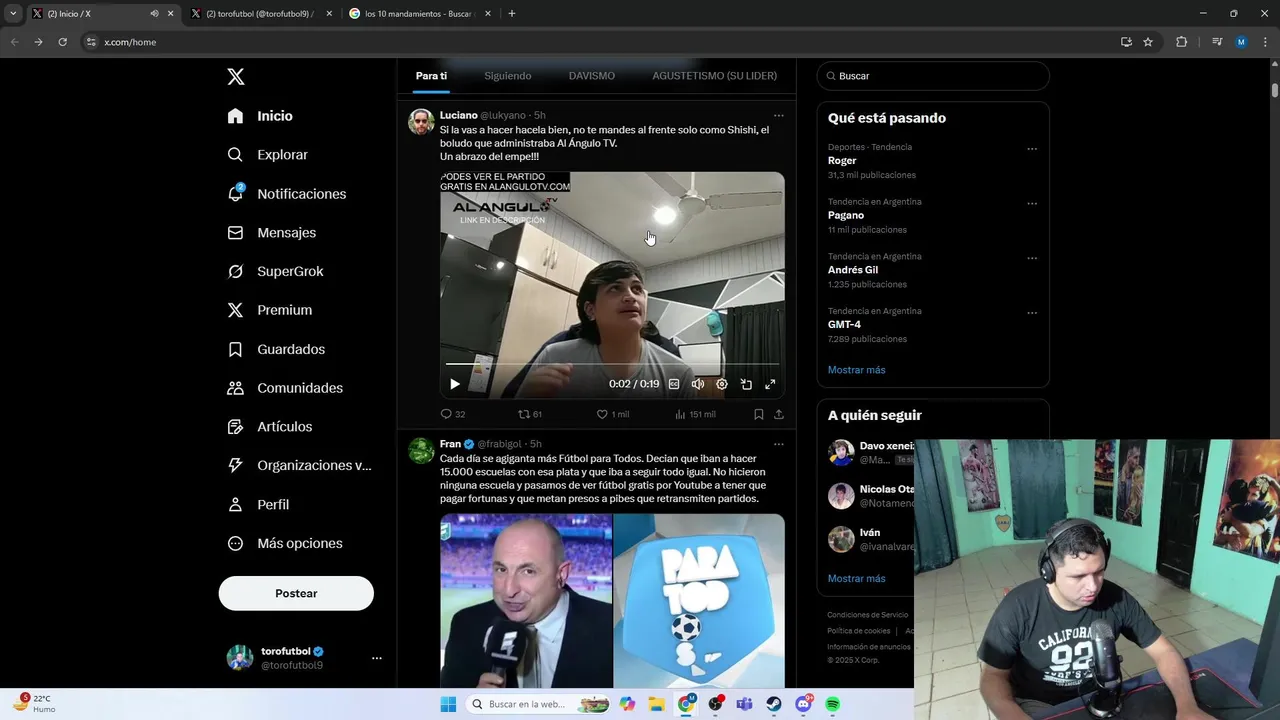
Task: Bookmark this page with star icon
Action: 1148,42
